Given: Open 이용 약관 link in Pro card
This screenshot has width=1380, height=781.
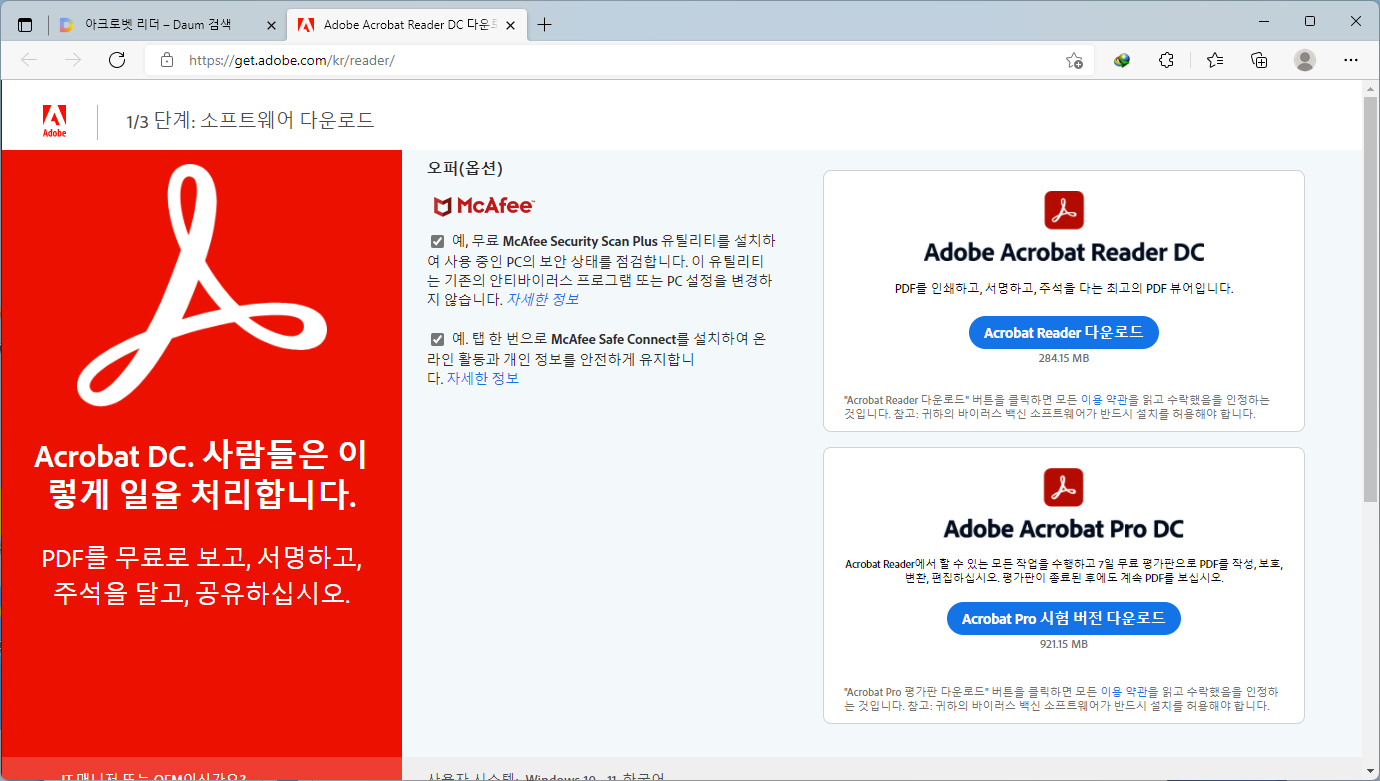Looking at the screenshot, I should (1122, 692).
